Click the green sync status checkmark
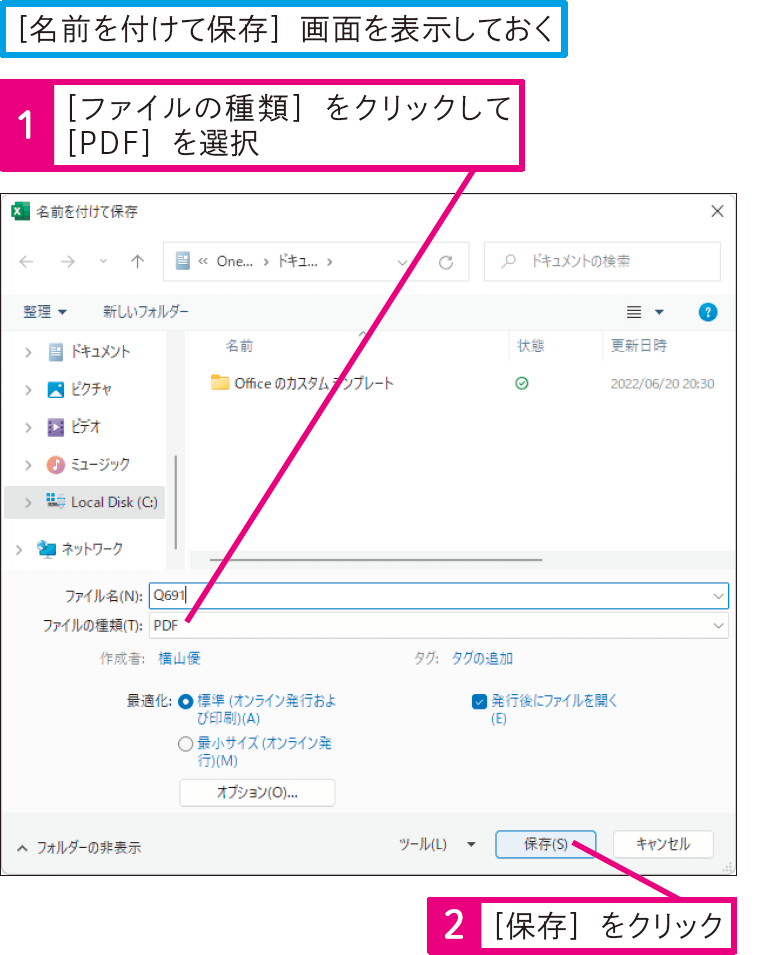Screen dimensions: 783x955 (x=522, y=384)
